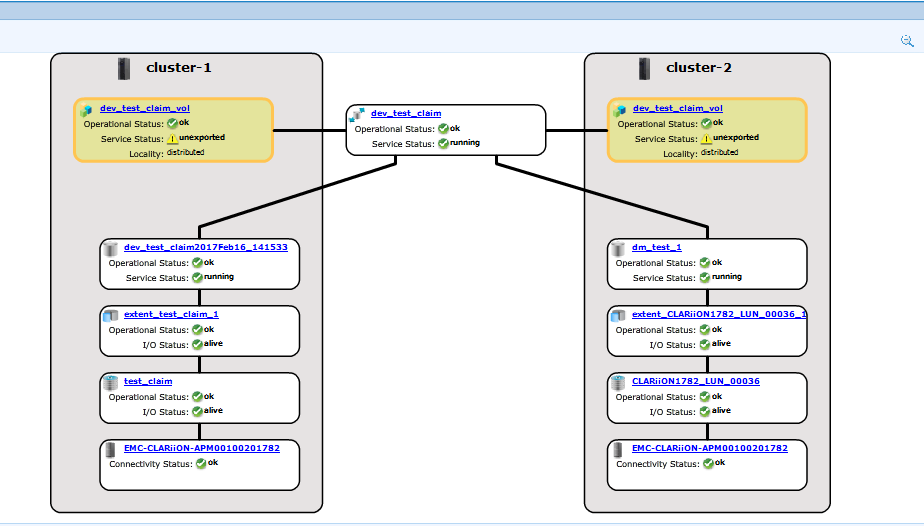This screenshot has height=526, width=924.
Task: Open dev_test_claim_vol link in cluster-2
Action: [678, 108]
